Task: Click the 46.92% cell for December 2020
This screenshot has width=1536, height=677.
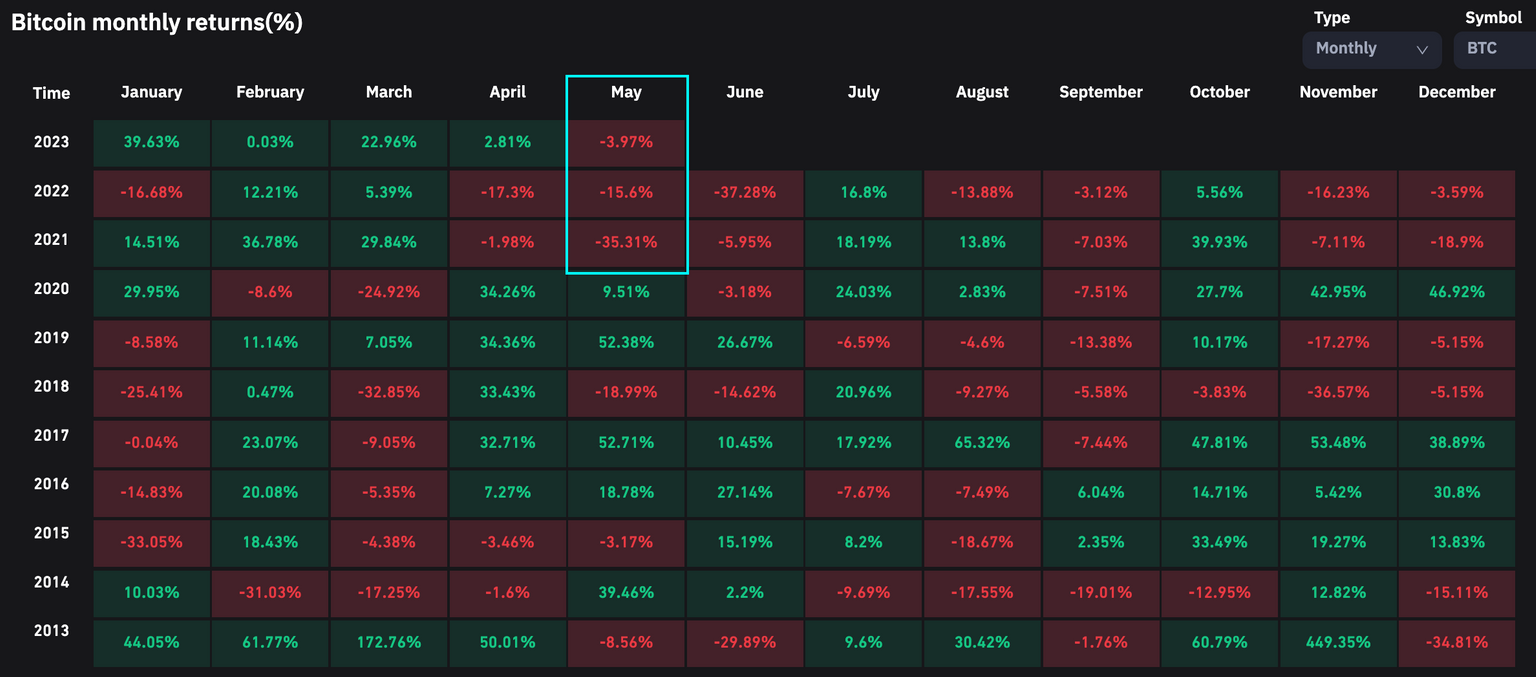Action: 1457,293
